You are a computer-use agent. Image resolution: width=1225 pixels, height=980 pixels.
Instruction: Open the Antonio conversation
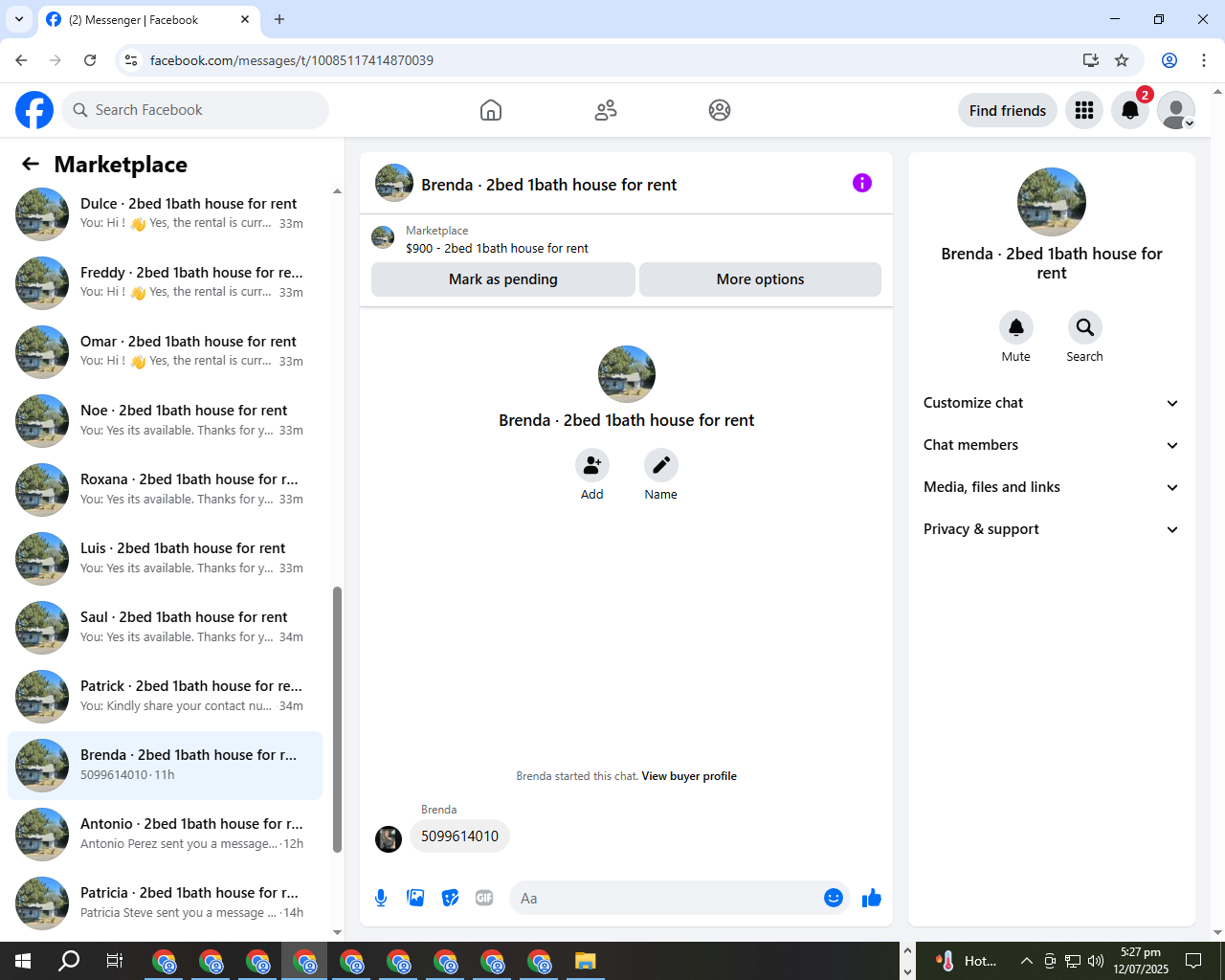165,834
